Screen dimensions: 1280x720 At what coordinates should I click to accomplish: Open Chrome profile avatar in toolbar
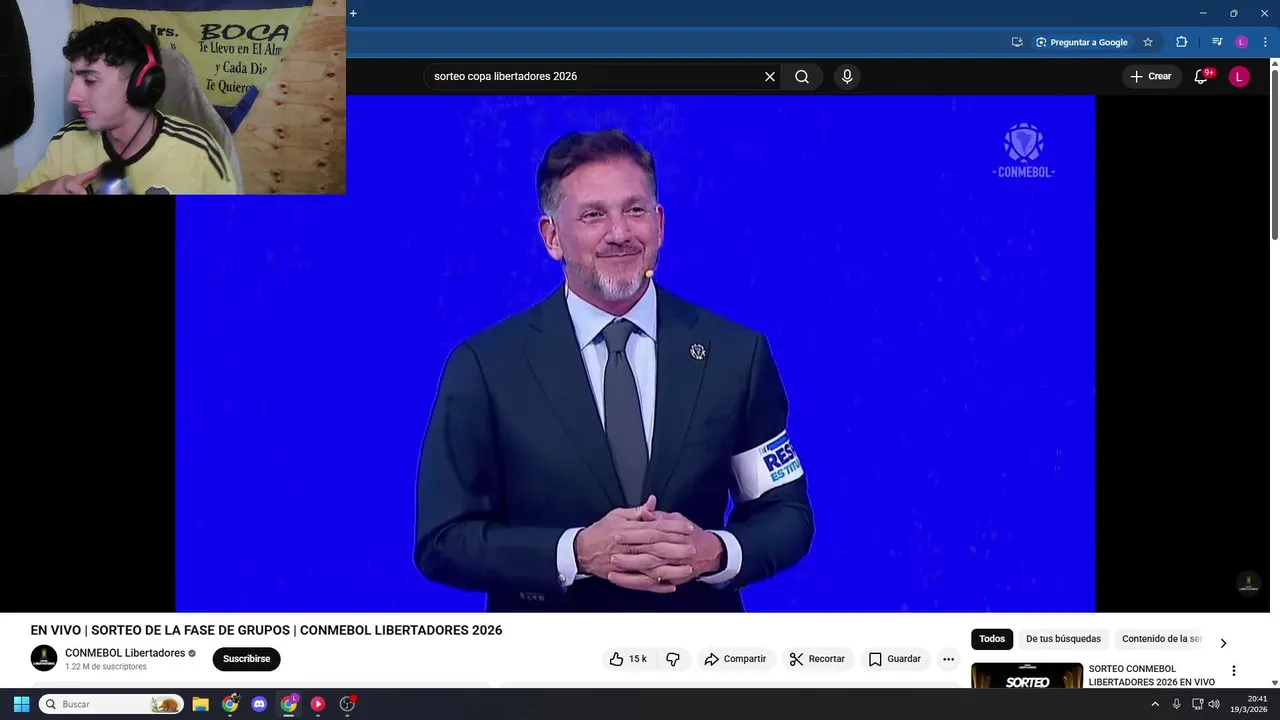tap(1241, 42)
